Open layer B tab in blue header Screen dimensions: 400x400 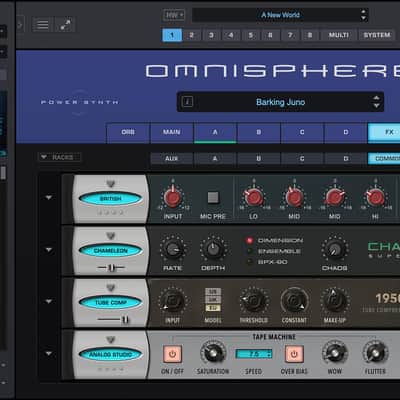click(259, 132)
